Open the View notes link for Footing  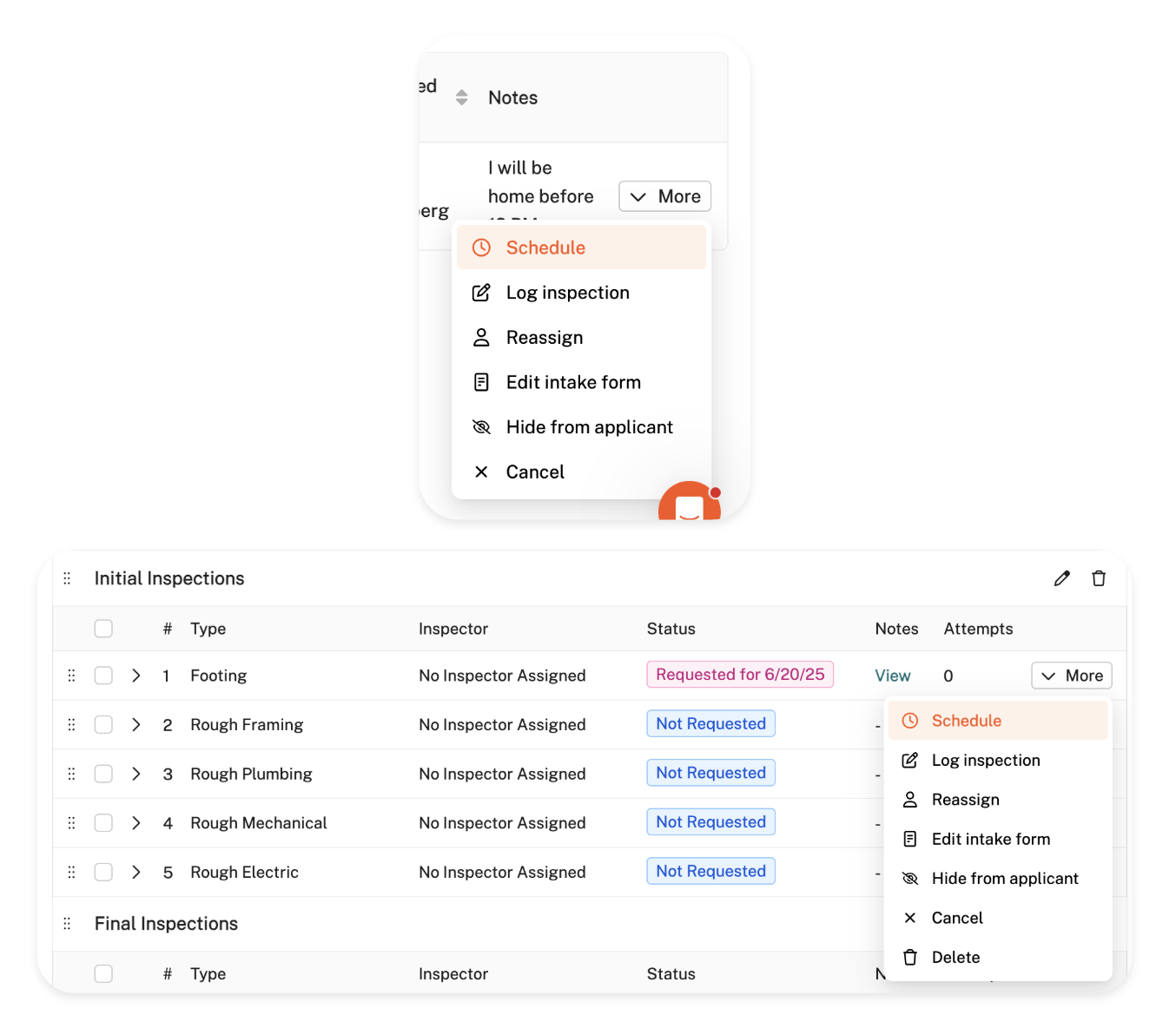coord(892,676)
